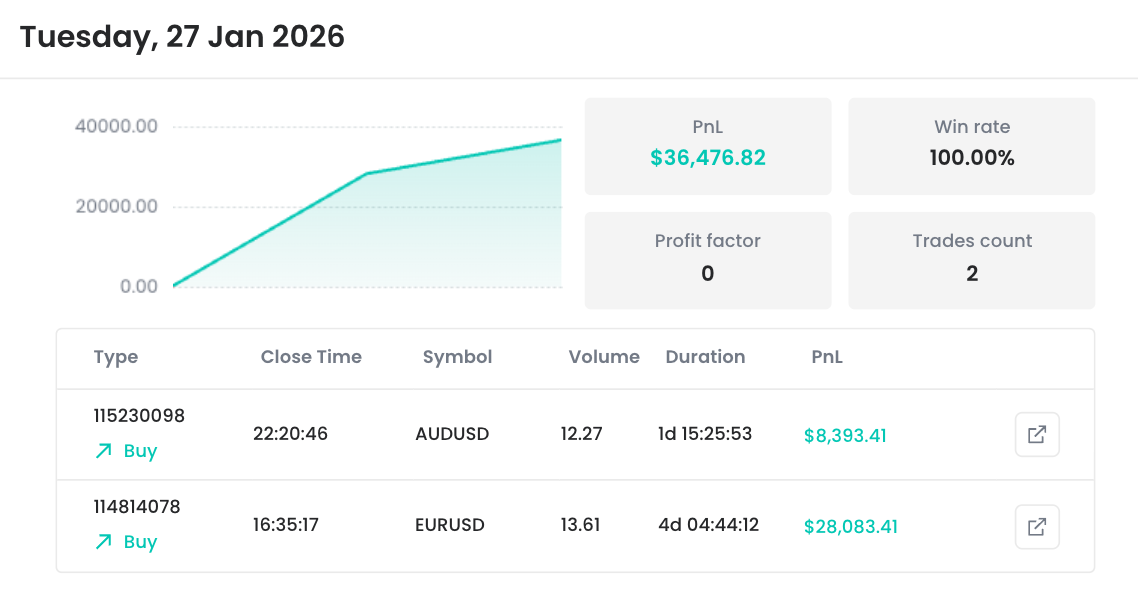Click the Type column header
Screen dimensions: 1138x595
pos(116,357)
